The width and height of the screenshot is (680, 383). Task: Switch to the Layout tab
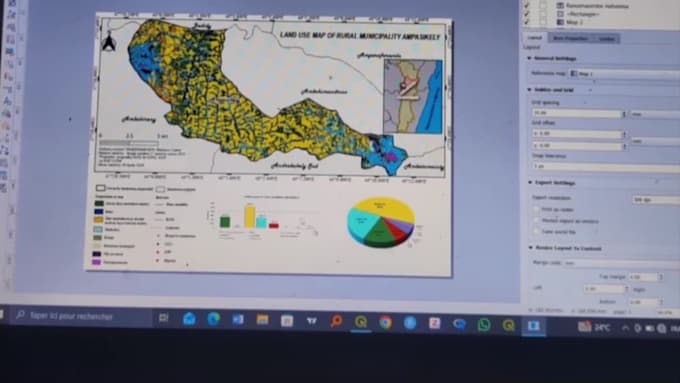[534, 38]
